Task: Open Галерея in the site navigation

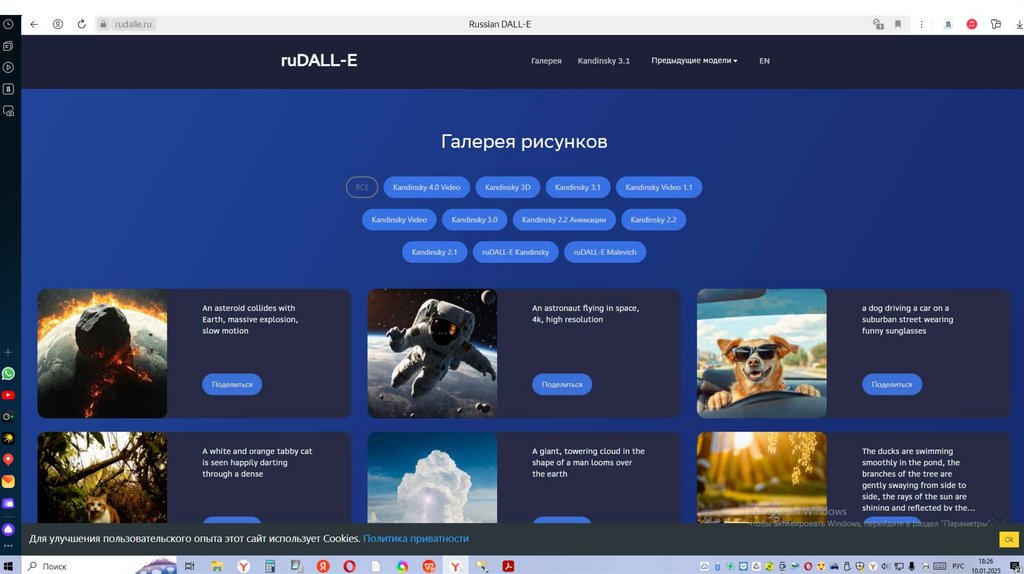Action: coord(546,61)
